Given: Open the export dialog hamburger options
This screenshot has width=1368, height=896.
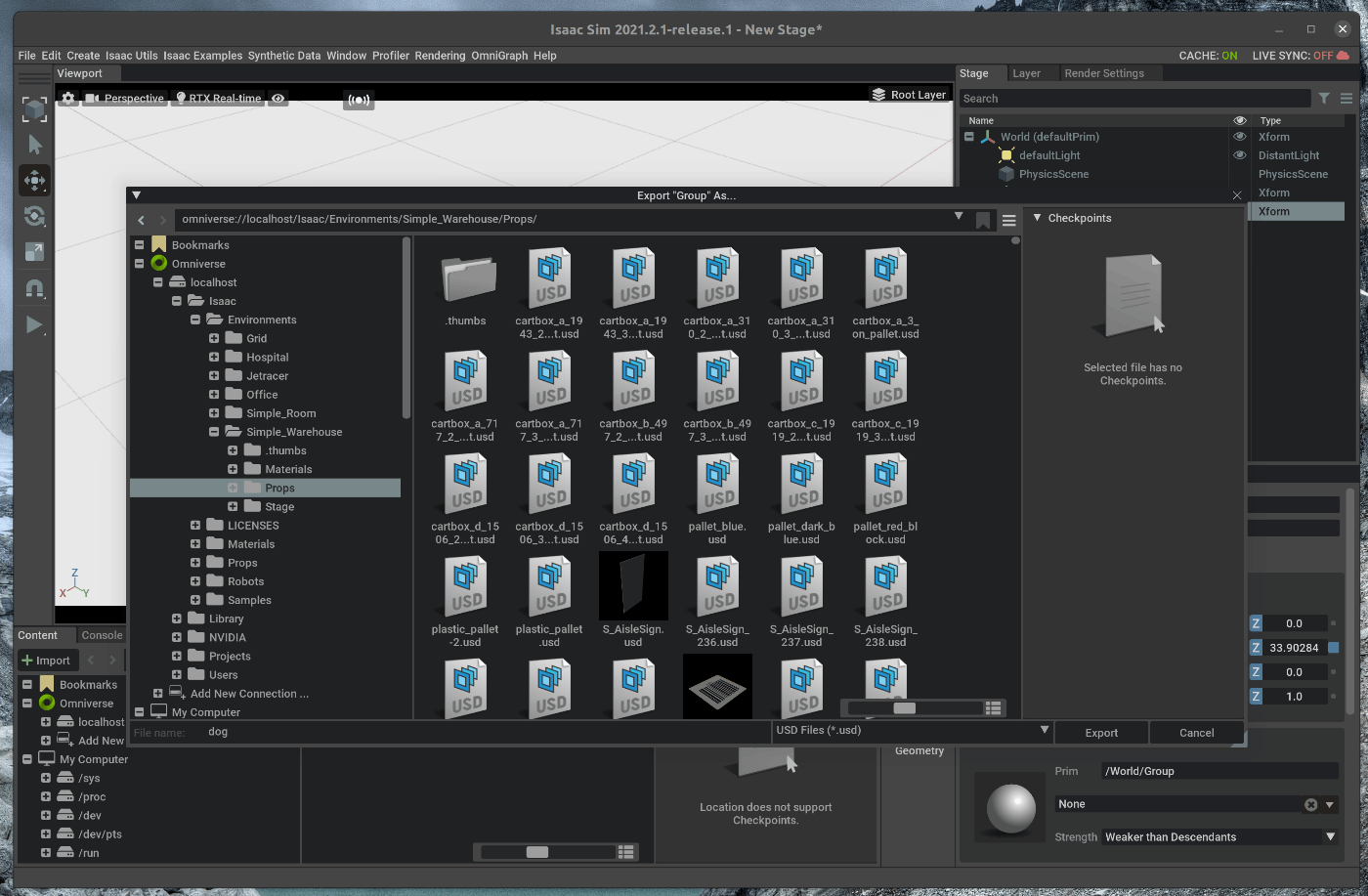Looking at the screenshot, I should tap(1009, 220).
